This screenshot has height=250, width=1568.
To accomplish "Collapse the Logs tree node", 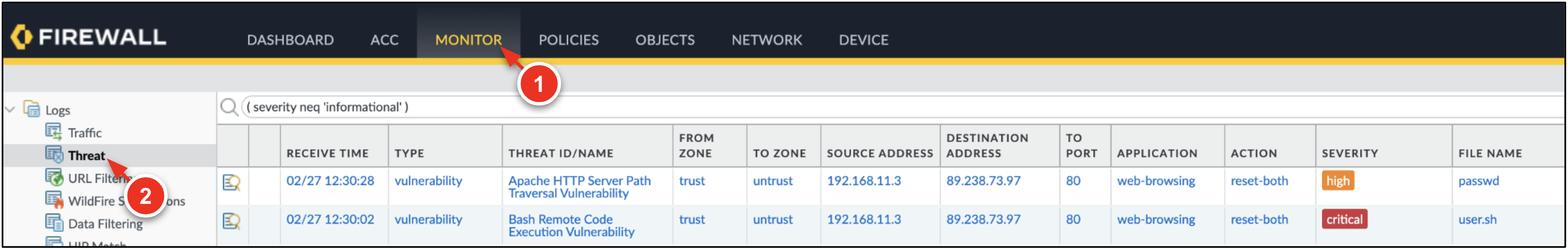I will (10, 110).
